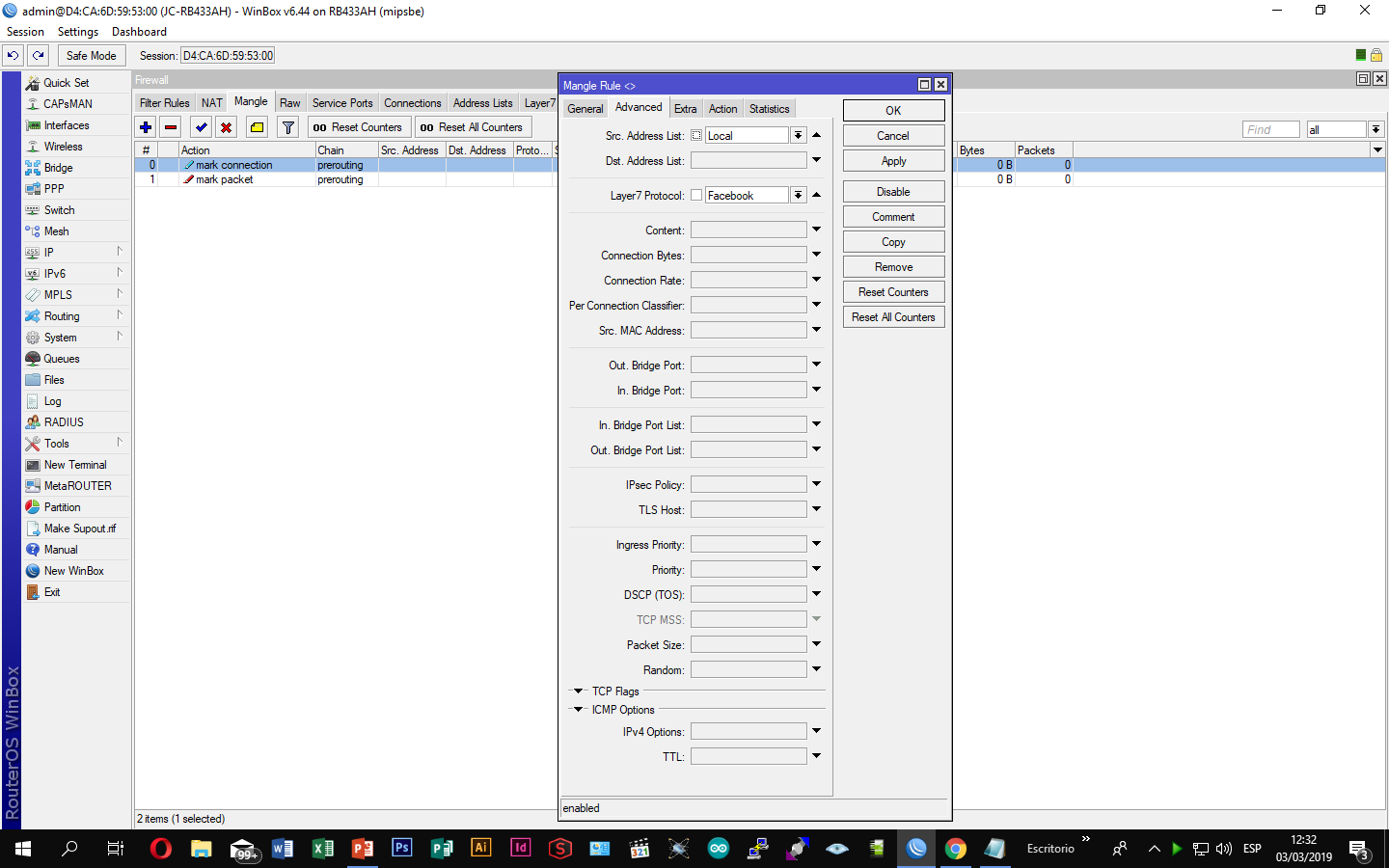
Task: Click the Undo arrow icon
Action: tap(14, 56)
